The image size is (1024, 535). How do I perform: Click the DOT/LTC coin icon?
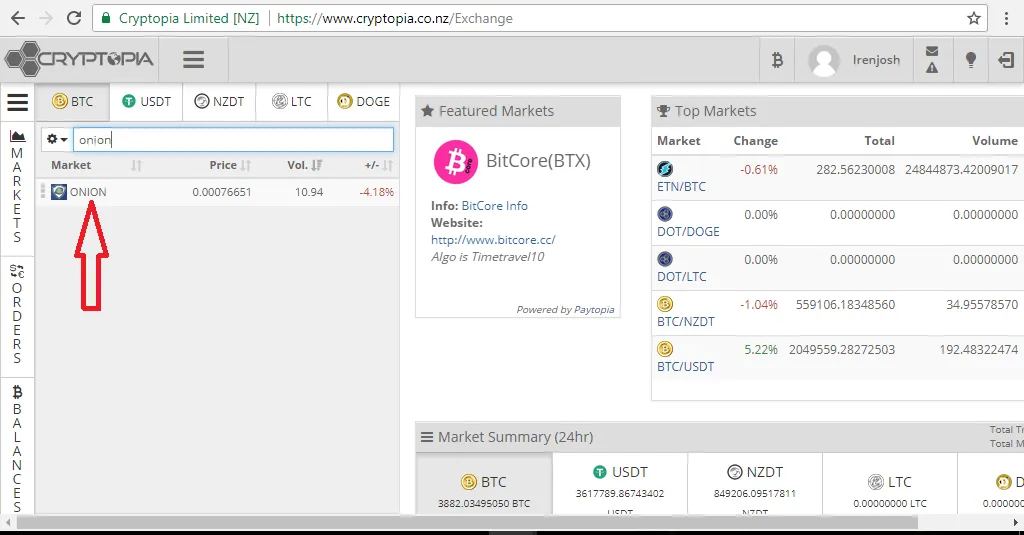665,259
